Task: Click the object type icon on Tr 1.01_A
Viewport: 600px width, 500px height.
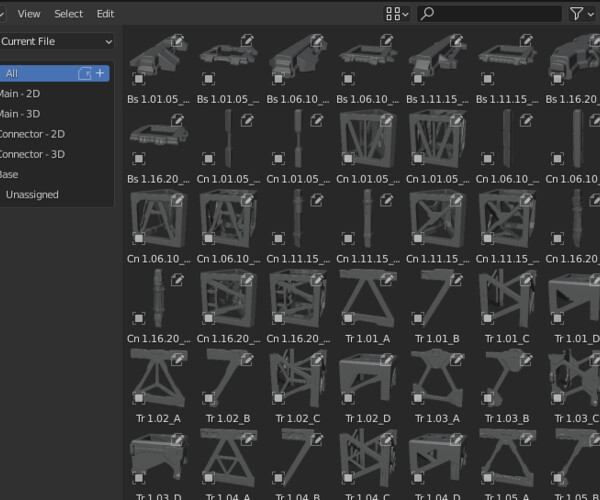Action: click(348, 318)
